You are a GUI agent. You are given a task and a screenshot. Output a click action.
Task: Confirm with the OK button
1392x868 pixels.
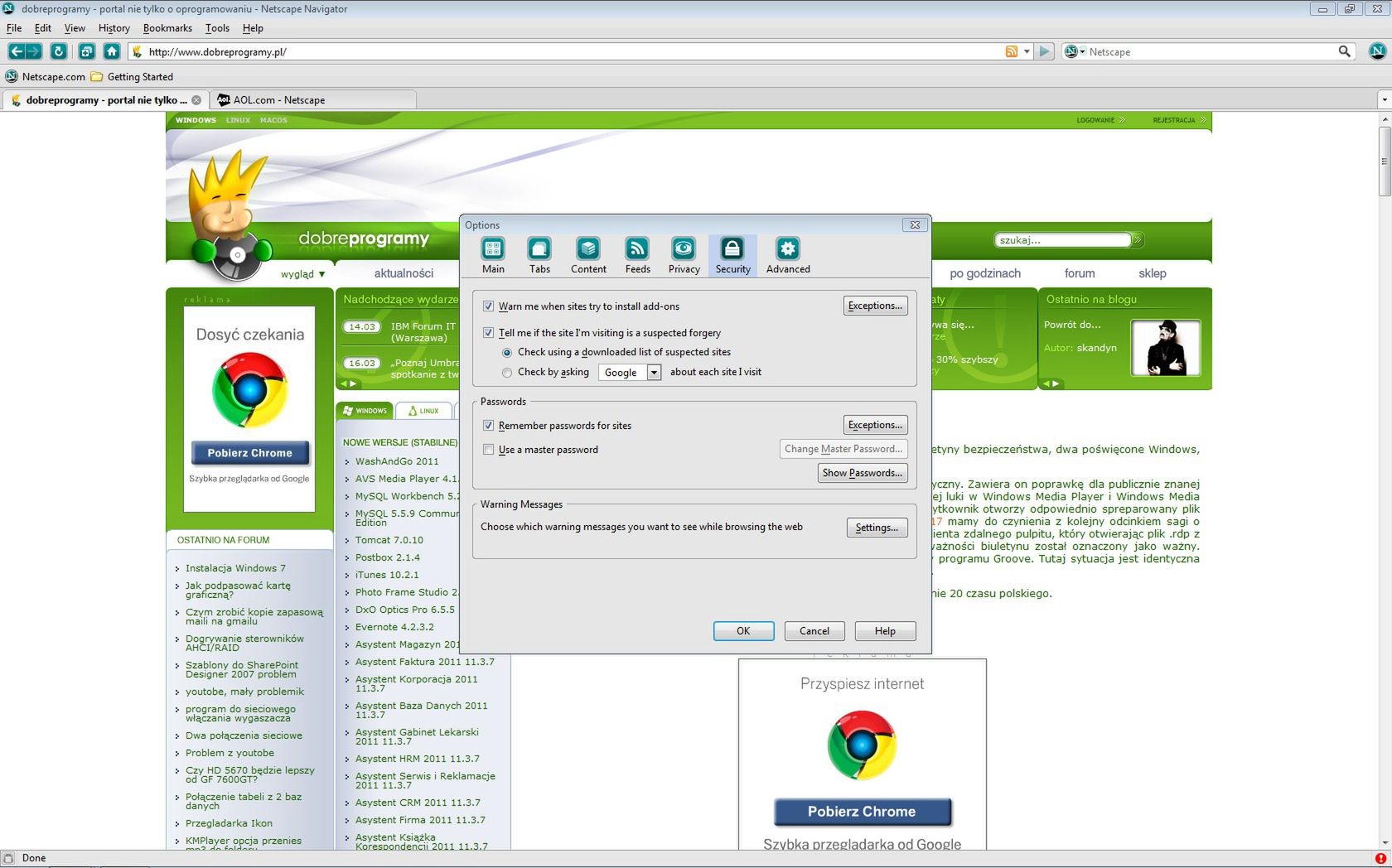pyautogui.click(x=743, y=631)
